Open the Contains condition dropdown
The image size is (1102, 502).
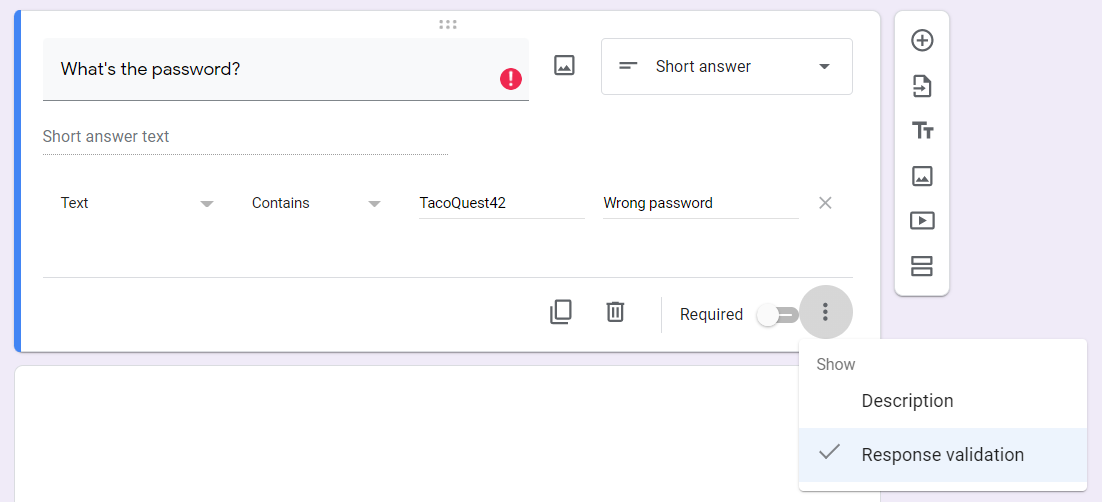pyautogui.click(x=316, y=203)
